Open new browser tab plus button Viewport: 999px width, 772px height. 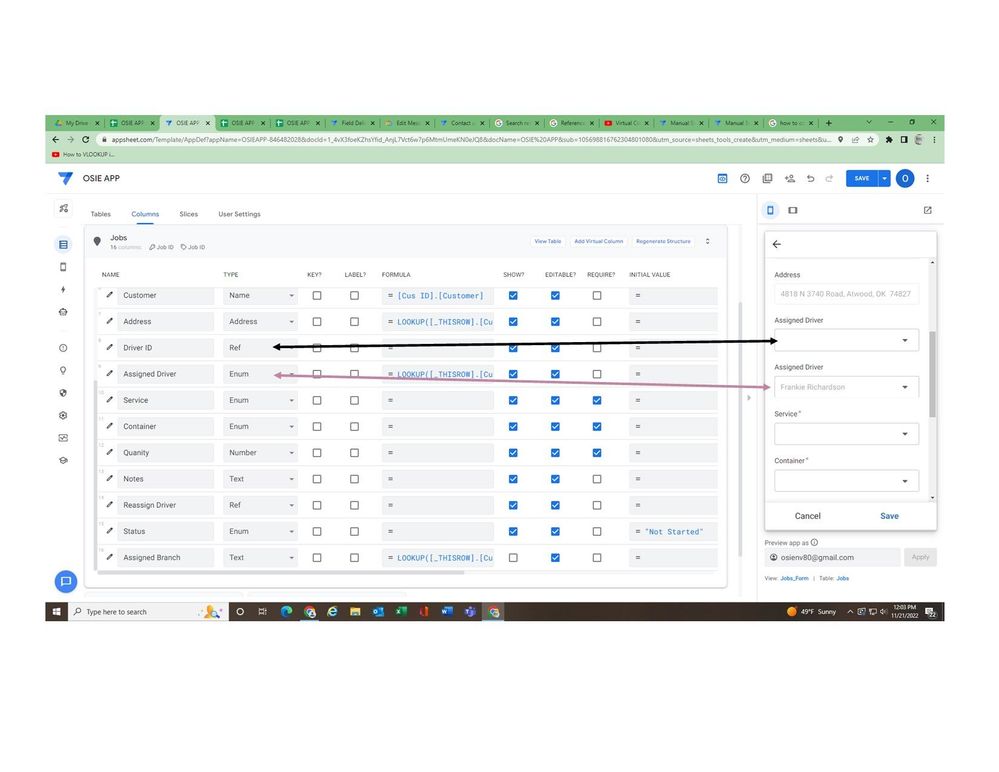pyautogui.click(x=828, y=123)
